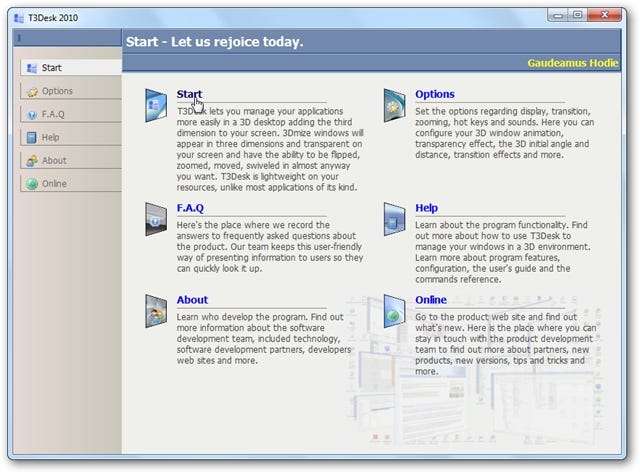Open the Options heading link
The image size is (640, 473).
[x=435, y=94]
